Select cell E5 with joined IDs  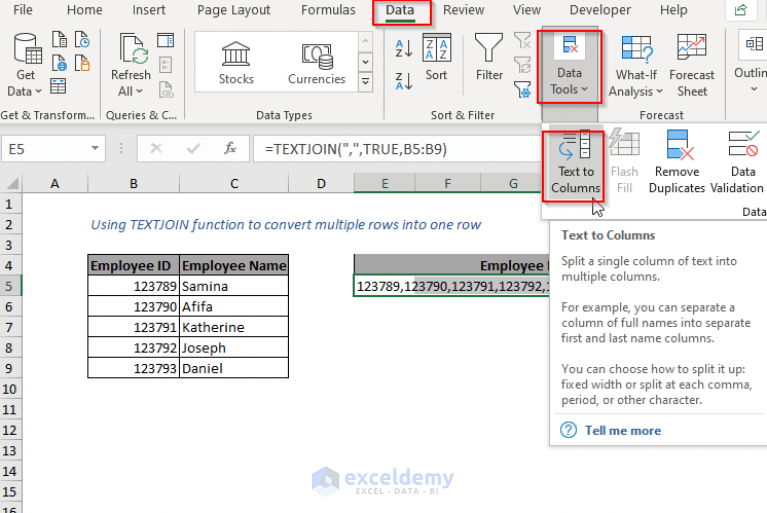pos(451,286)
